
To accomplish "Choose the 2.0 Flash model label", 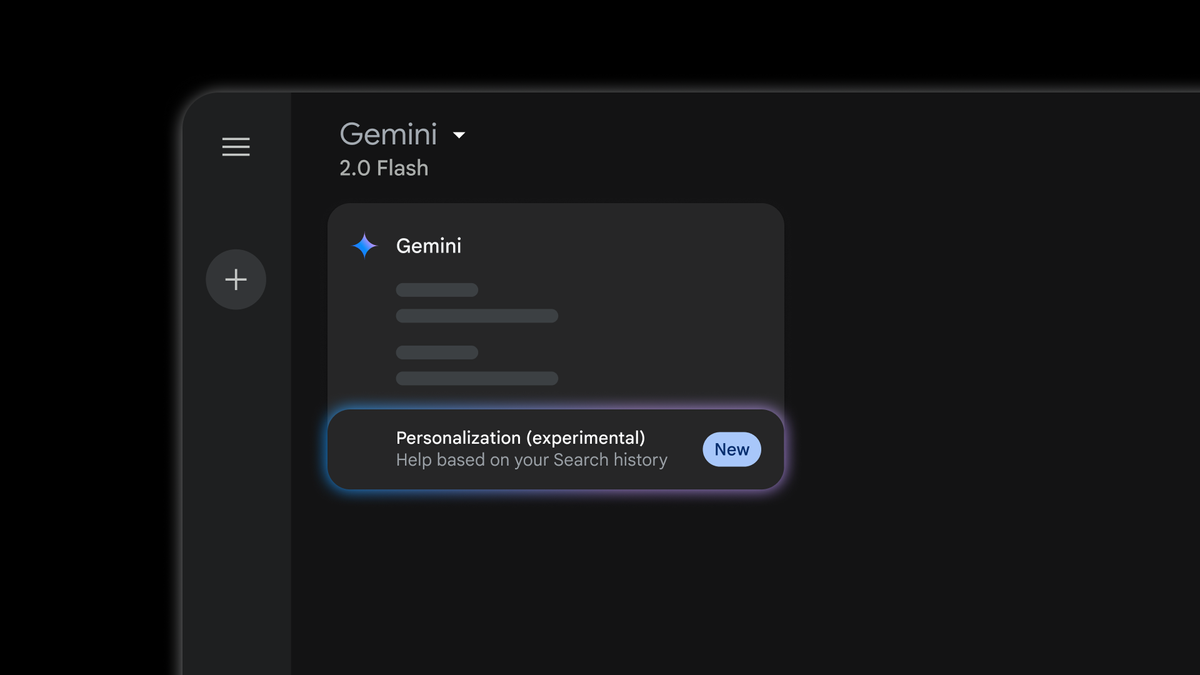I will coord(383,167).
